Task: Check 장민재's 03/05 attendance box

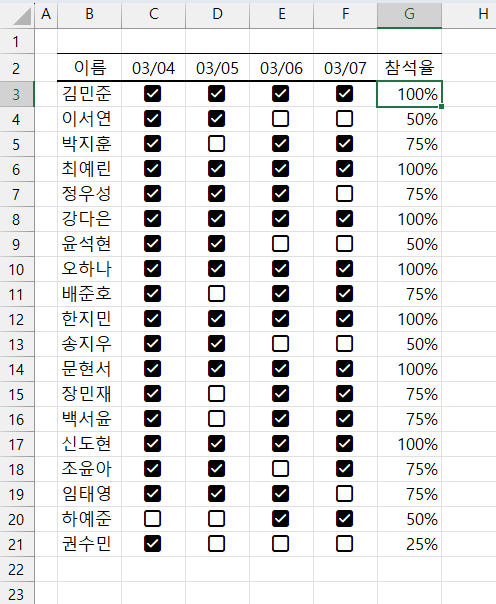Action: (216, 394)
